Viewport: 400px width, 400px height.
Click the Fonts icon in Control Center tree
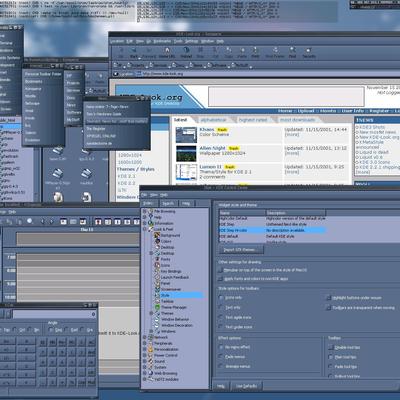(x=157, y=259)
